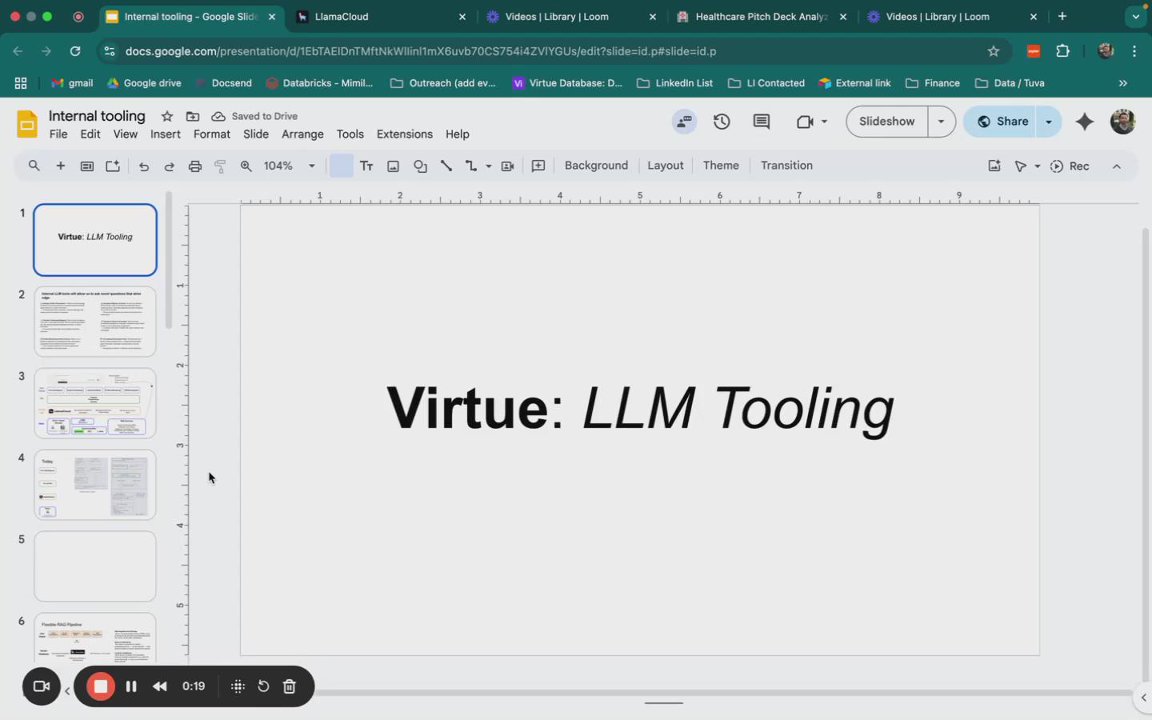1152x720 pixels.
Task: Open the Format menu
Action: pyautogui.click(x=212, y=134)
